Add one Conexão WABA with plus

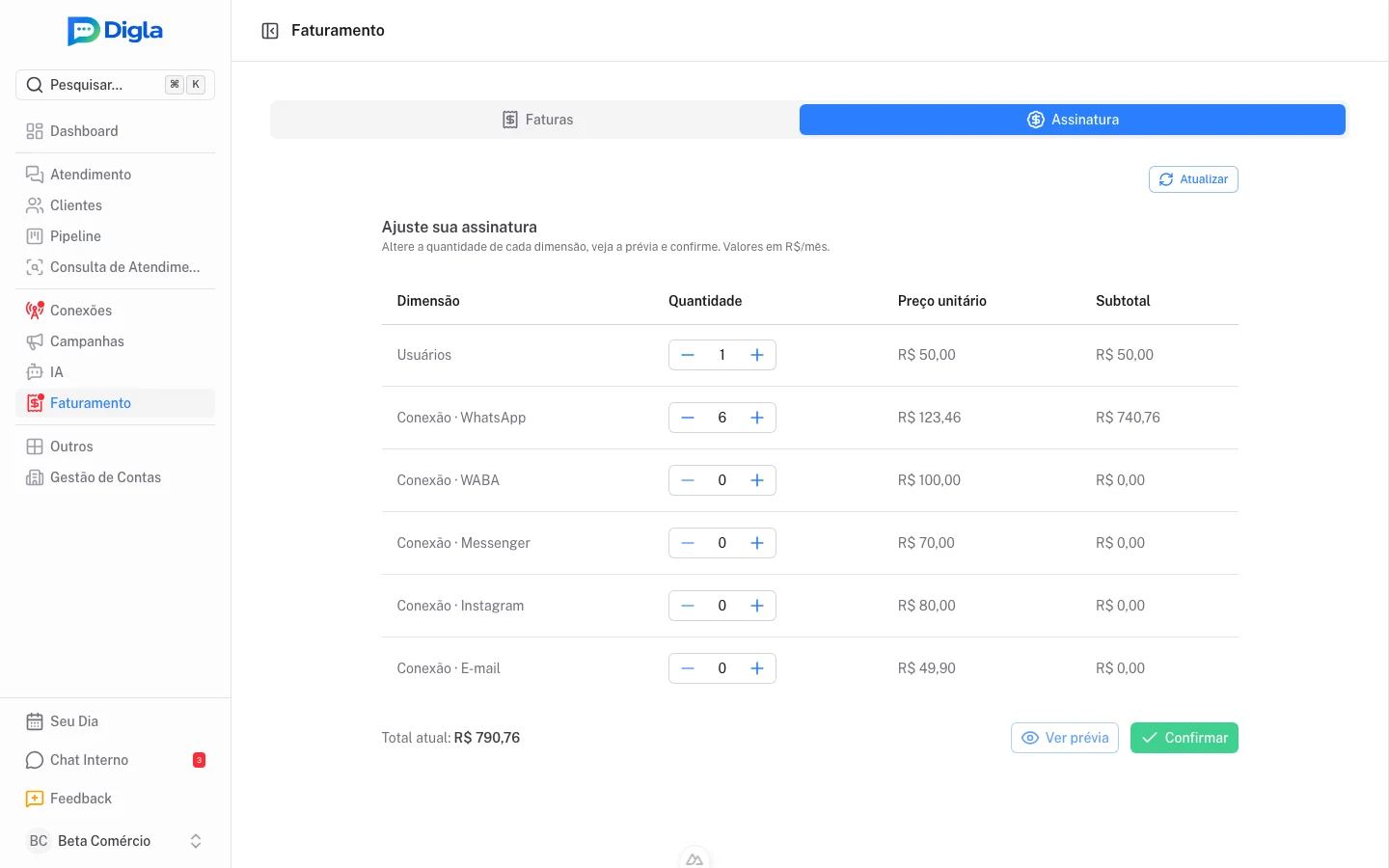click(757, 480)
